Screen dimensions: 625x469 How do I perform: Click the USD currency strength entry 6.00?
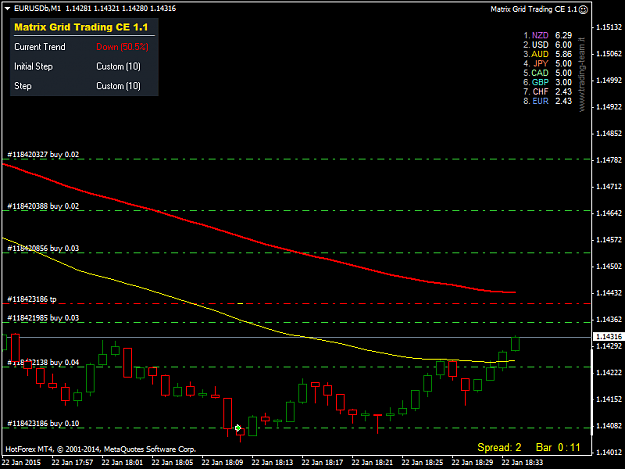pyautogui.click(x=547, y=45)
